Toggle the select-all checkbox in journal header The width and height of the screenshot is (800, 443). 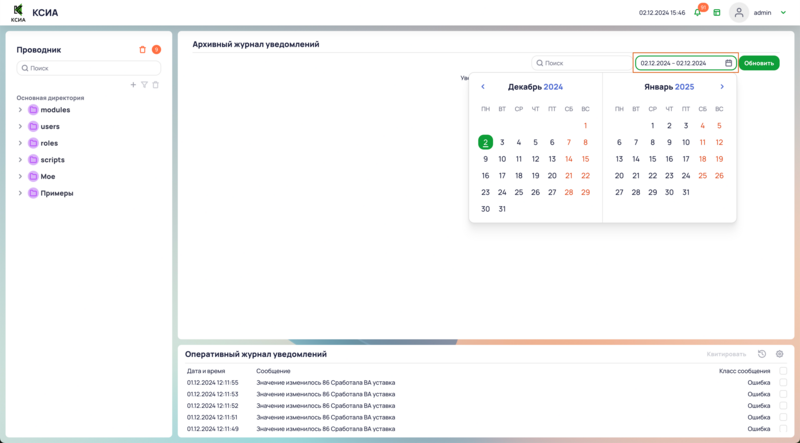click(783, 371)
